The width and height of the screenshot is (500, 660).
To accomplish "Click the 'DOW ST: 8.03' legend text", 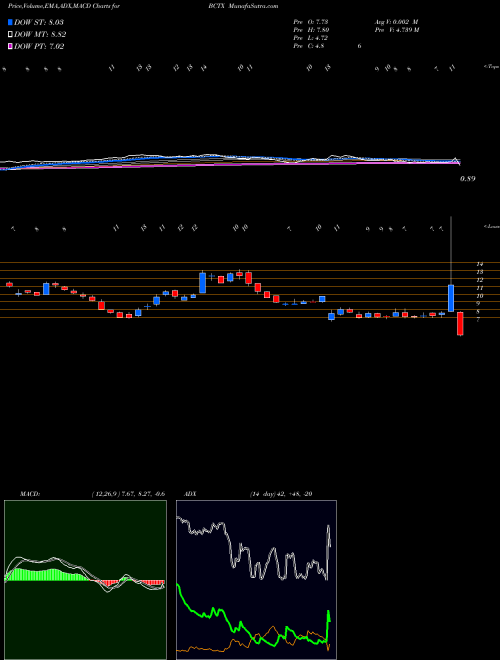I will click(39, 22).
